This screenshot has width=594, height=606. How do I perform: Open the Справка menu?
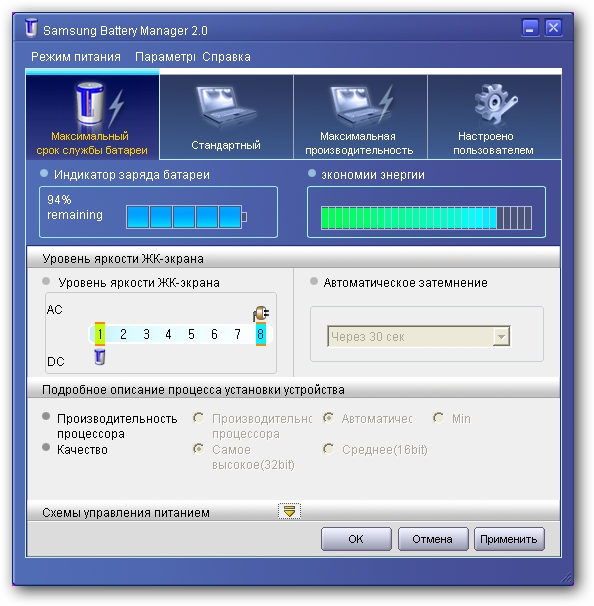226,57
